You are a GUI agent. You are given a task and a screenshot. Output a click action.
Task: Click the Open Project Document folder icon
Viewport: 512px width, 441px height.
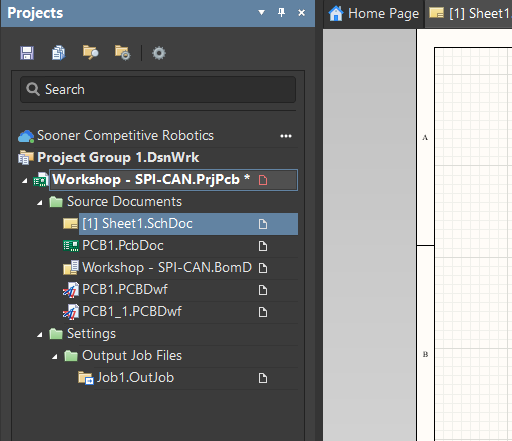click(90, 52)
